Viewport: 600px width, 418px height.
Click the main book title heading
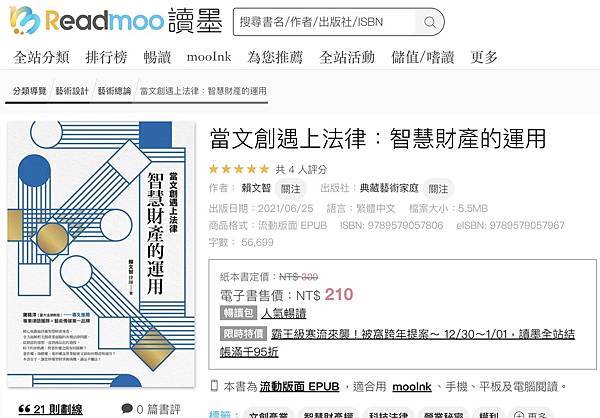tap(378, 139)
